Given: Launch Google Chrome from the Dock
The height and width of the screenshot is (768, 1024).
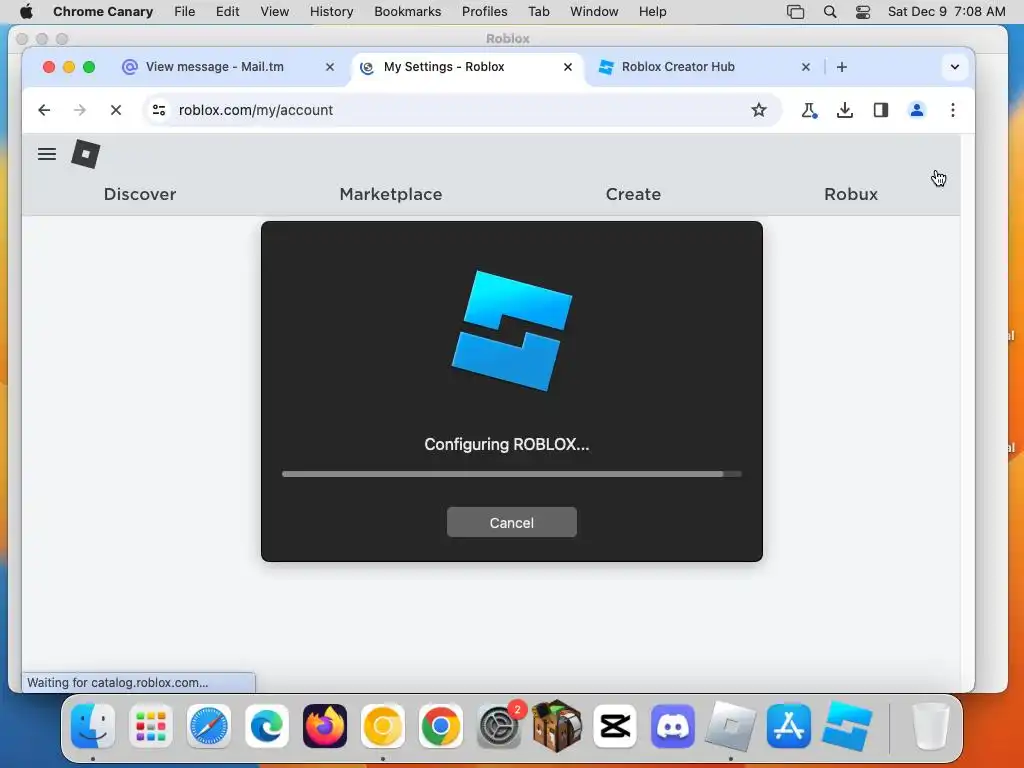Looking at the screenshot, I should [441, 726].
